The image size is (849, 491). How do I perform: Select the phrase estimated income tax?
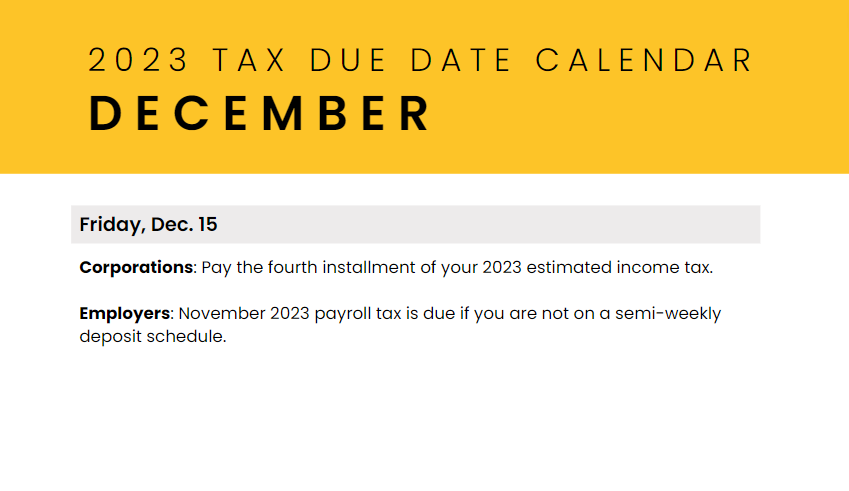[619, 267]
